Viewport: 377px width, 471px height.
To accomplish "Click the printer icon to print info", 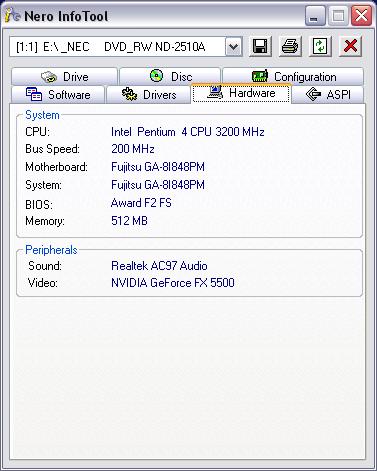I will 290,46.
